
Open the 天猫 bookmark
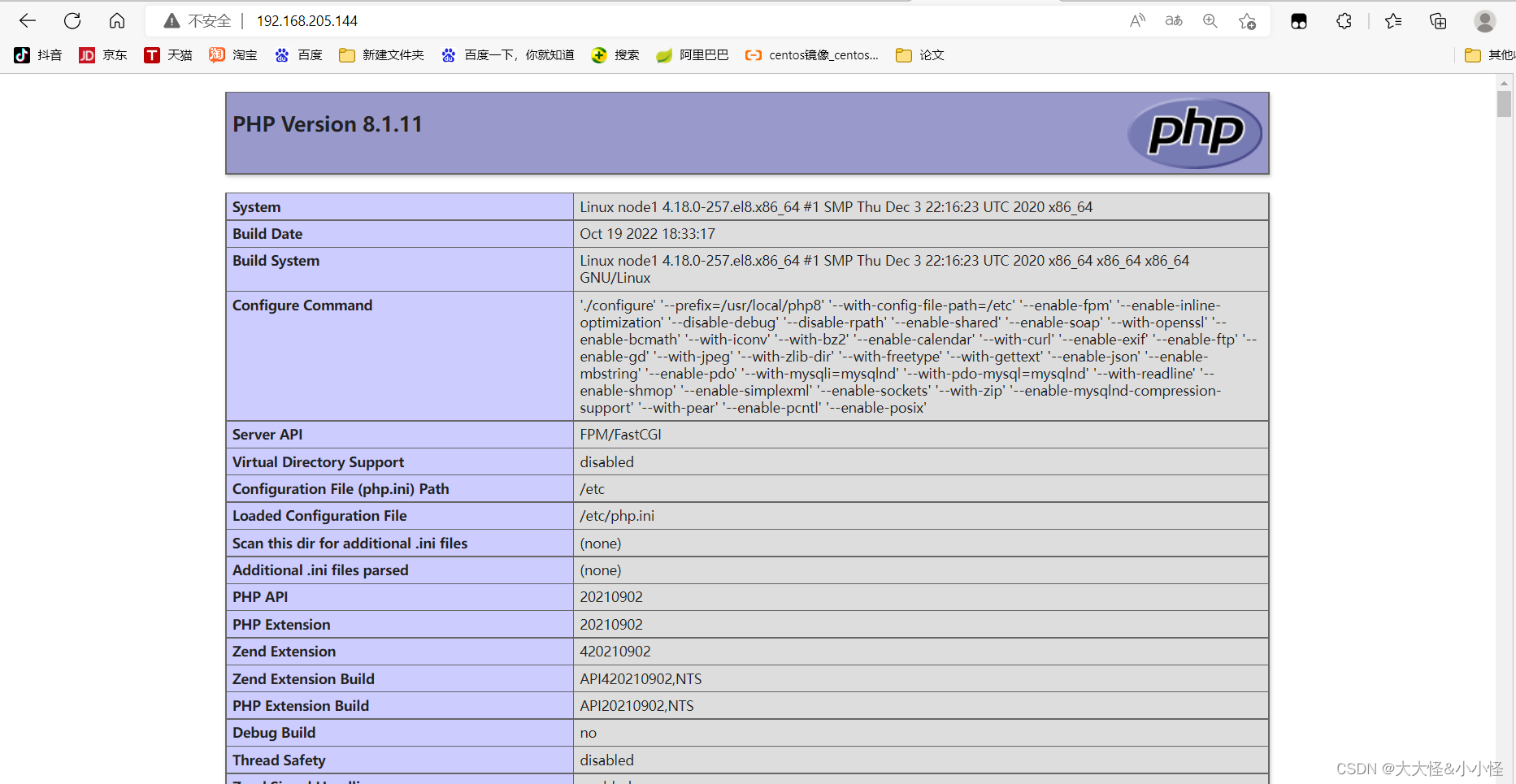[168, 55]
